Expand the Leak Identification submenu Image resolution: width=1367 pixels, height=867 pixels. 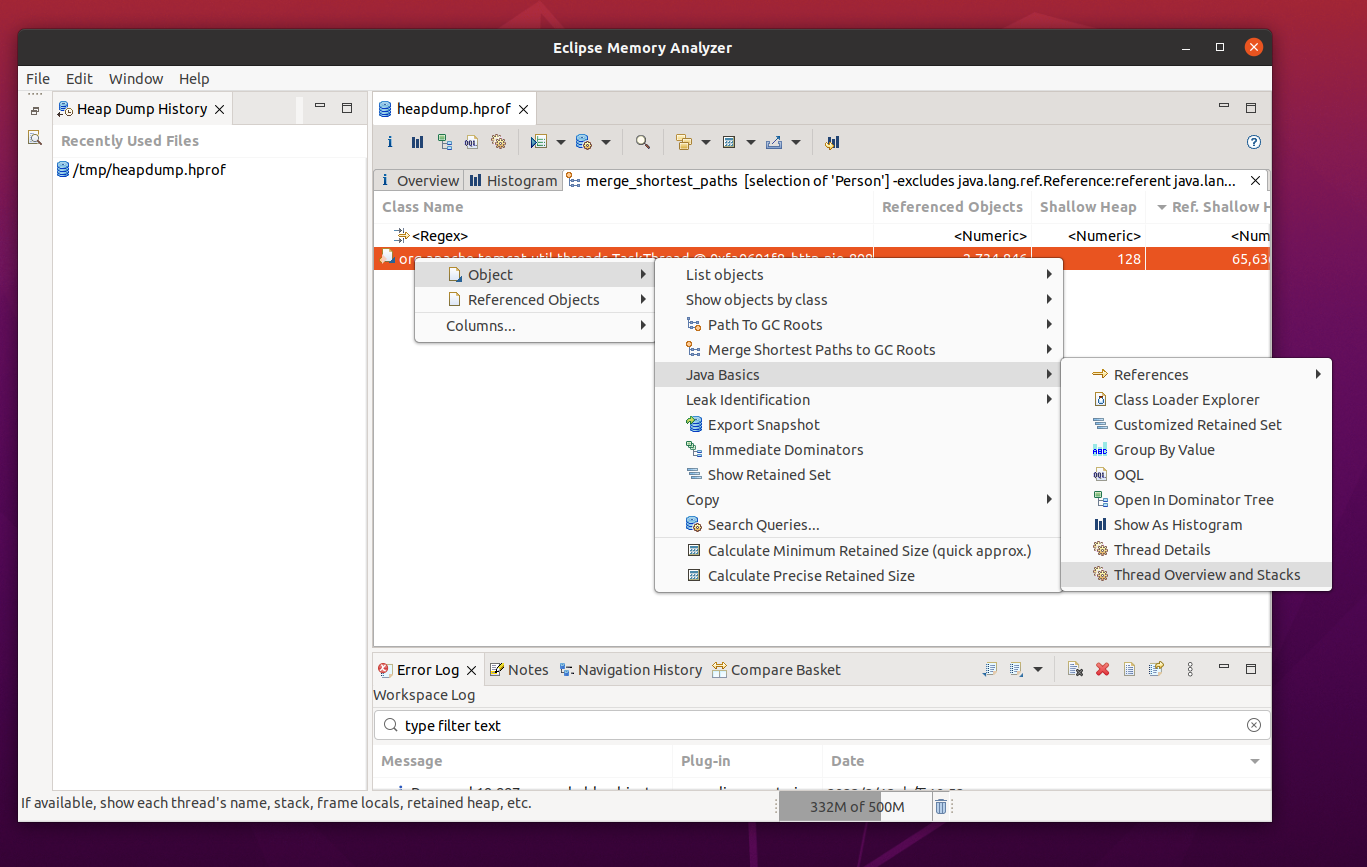(x=857, y=399)
